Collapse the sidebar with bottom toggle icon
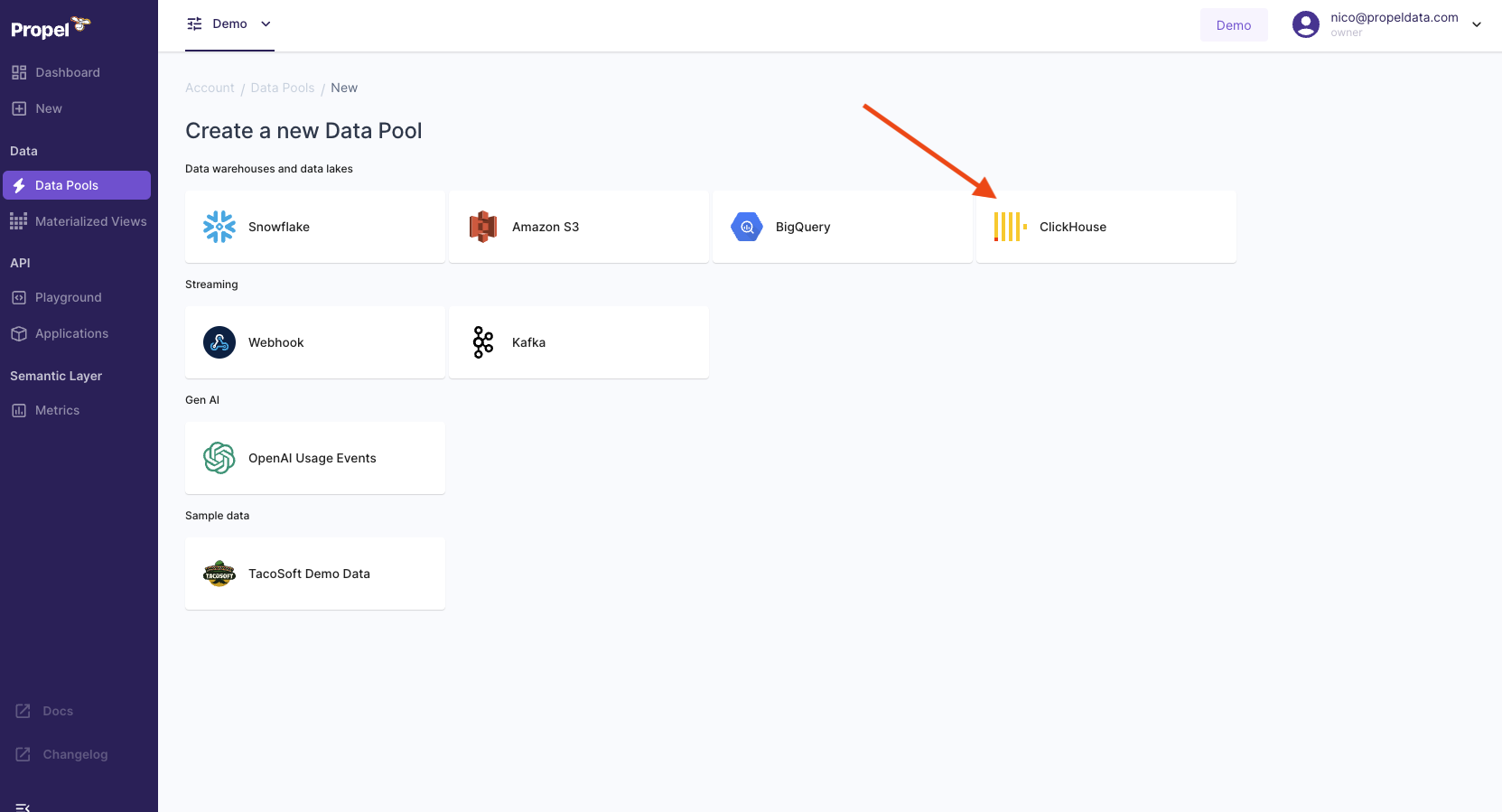The image size is (1502, 812). [x=23, y=807]
